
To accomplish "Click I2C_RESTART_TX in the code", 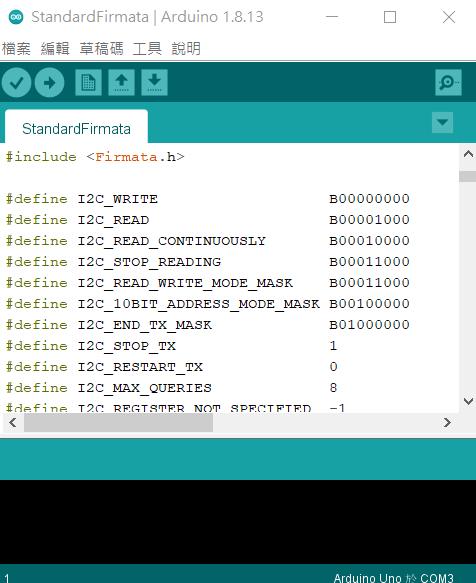I will point(140,367).
